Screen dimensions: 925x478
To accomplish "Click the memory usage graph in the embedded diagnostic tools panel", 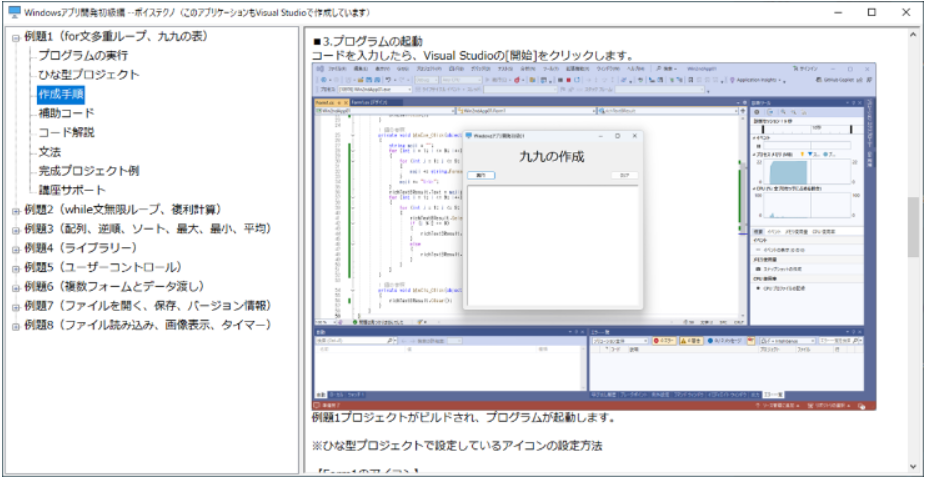I will (x=805, y=172).
